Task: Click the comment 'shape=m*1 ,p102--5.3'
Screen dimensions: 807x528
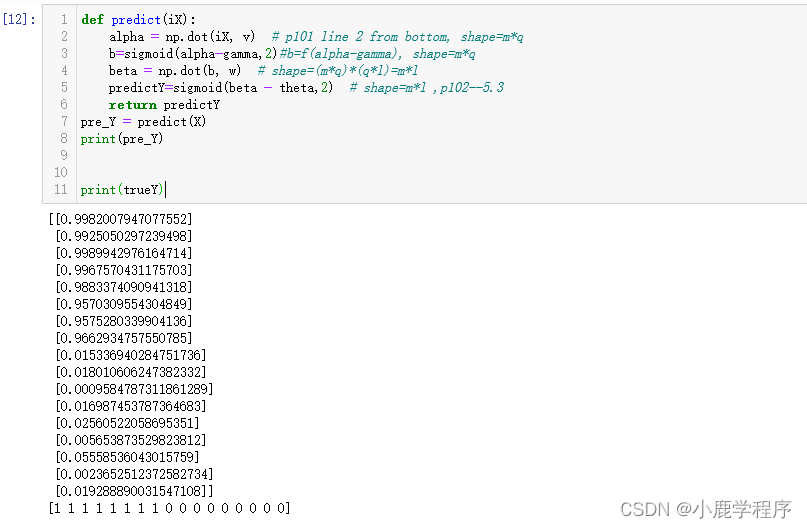Action: click(434, 87)
